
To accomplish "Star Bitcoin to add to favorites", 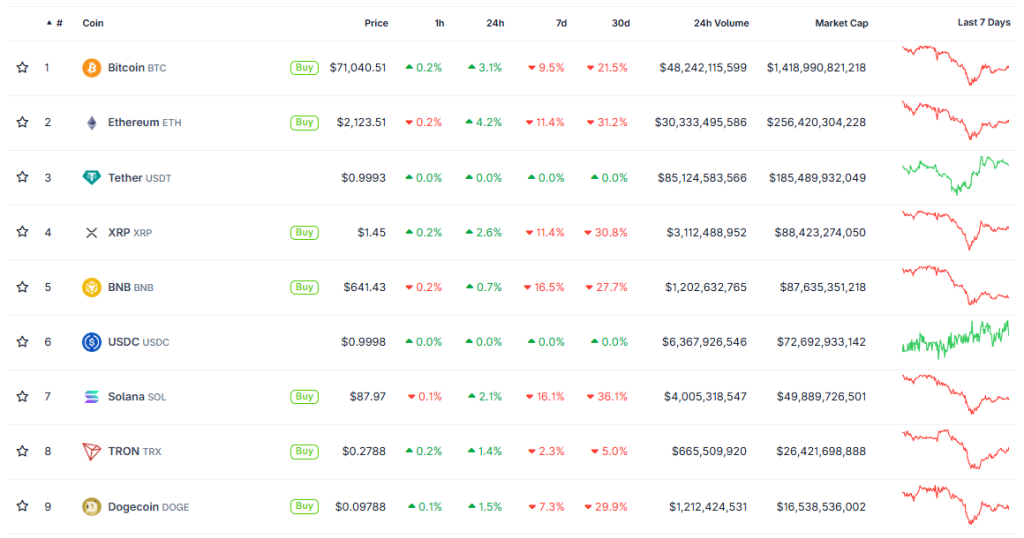I will coord(22,68).
